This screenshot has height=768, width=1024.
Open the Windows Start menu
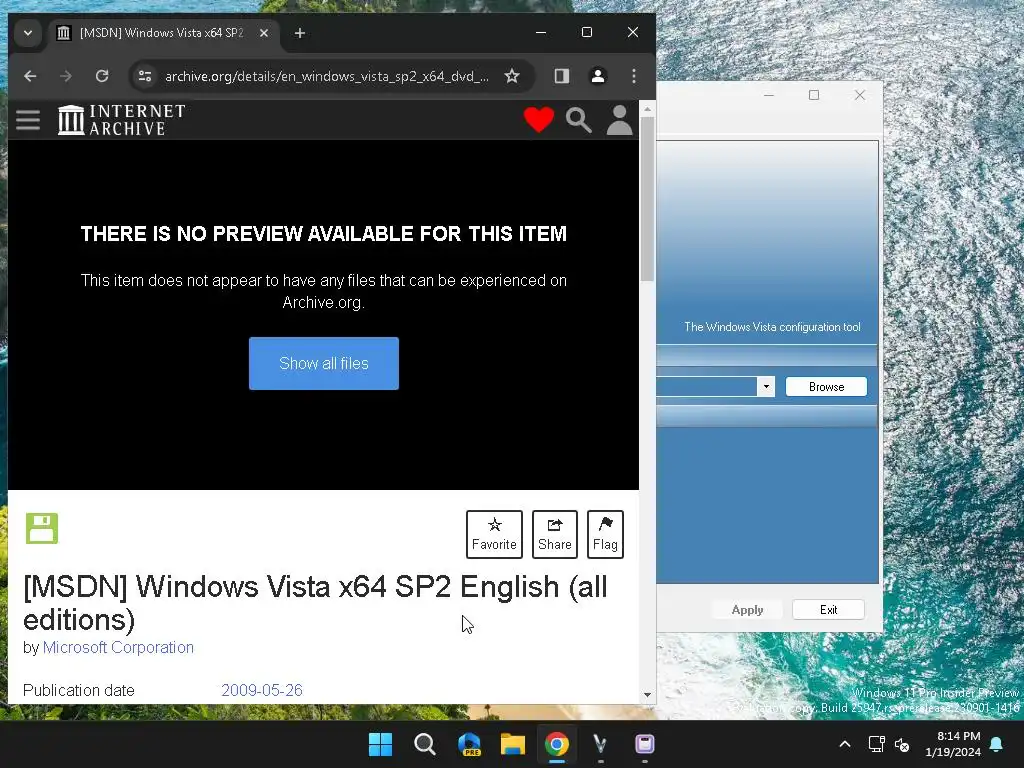pos(381,744)
